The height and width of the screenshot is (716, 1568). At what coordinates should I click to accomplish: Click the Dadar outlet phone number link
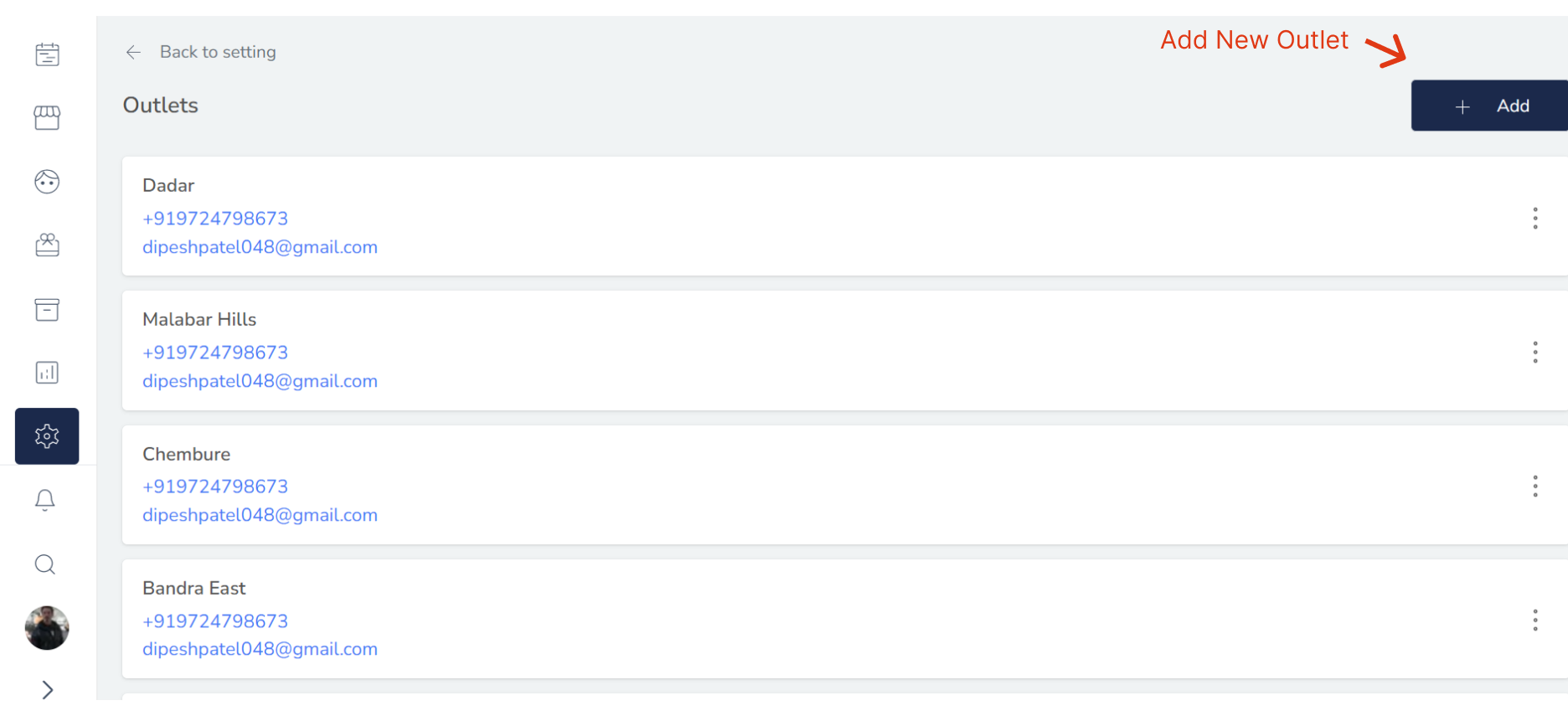point(214,218)
